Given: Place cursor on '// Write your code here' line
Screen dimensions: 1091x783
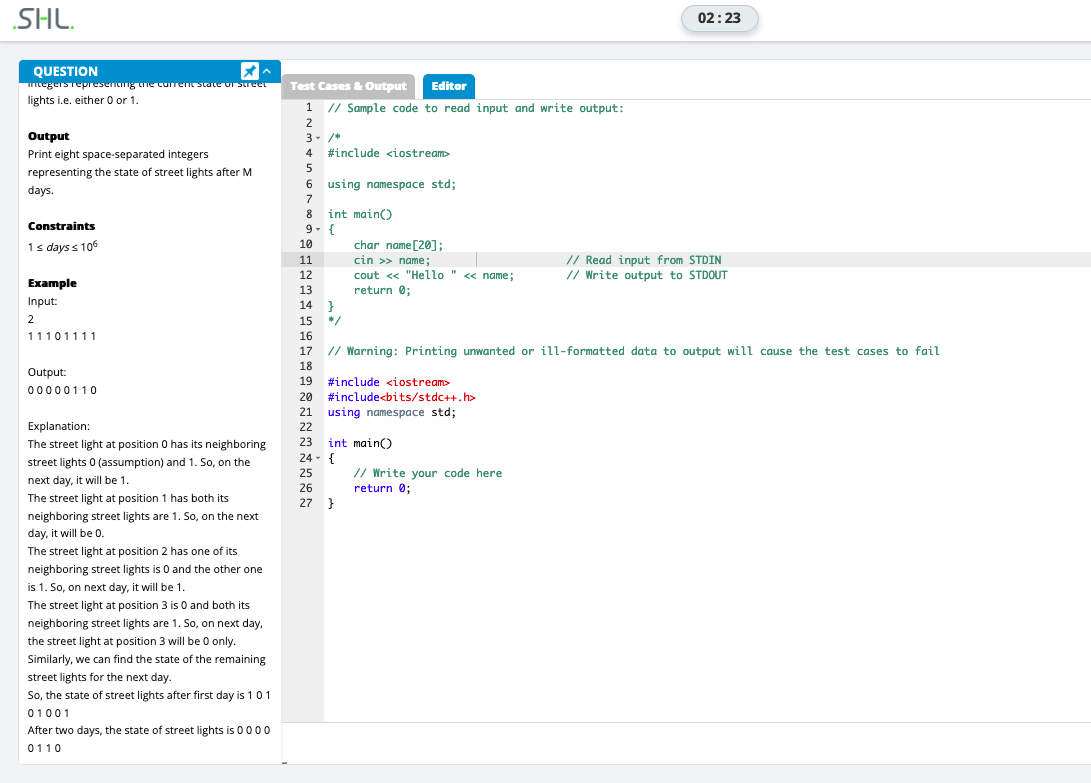Looking at the screenshot, I should pos(427,473).
